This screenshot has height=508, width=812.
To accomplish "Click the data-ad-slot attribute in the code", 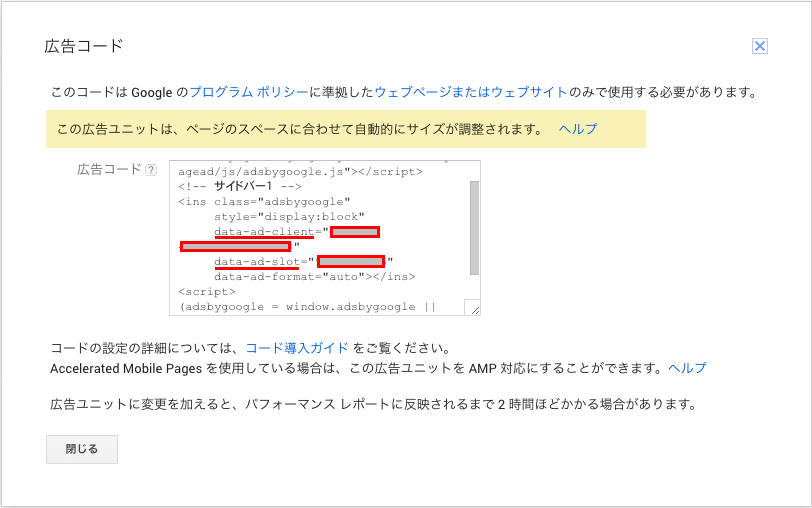I will click(x=260, y=262).
